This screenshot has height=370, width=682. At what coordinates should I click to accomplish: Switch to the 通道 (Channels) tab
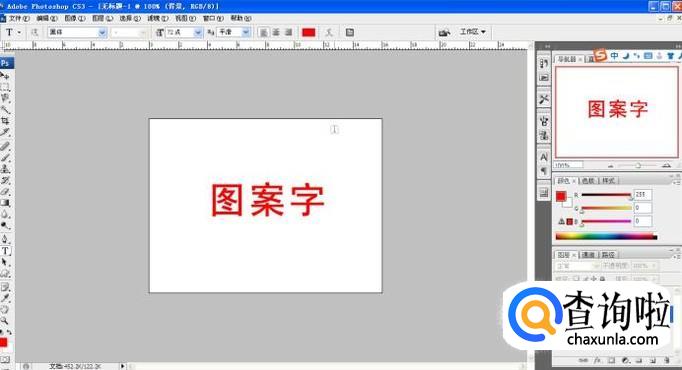pyautogui.click(x=588, y=255)
